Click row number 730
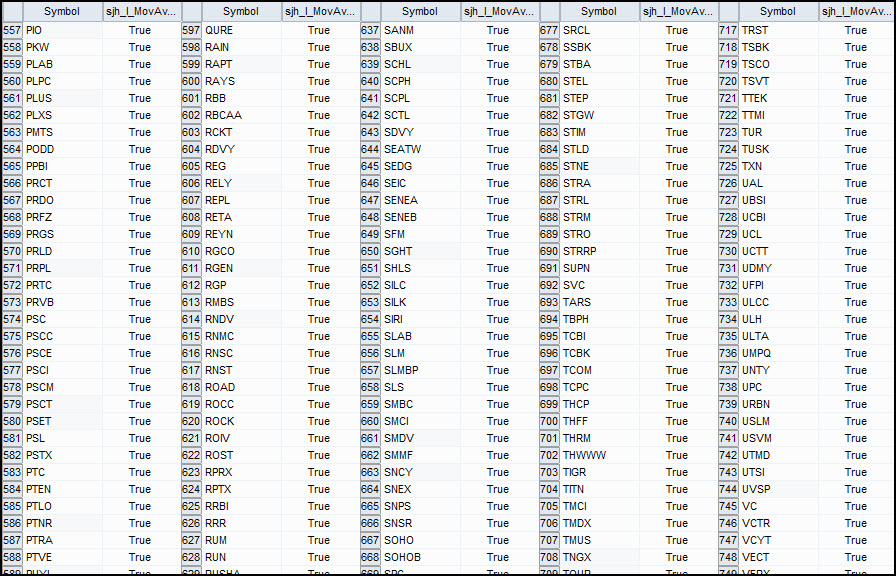This screenshot has height=576, width=896. click(727, 251)
